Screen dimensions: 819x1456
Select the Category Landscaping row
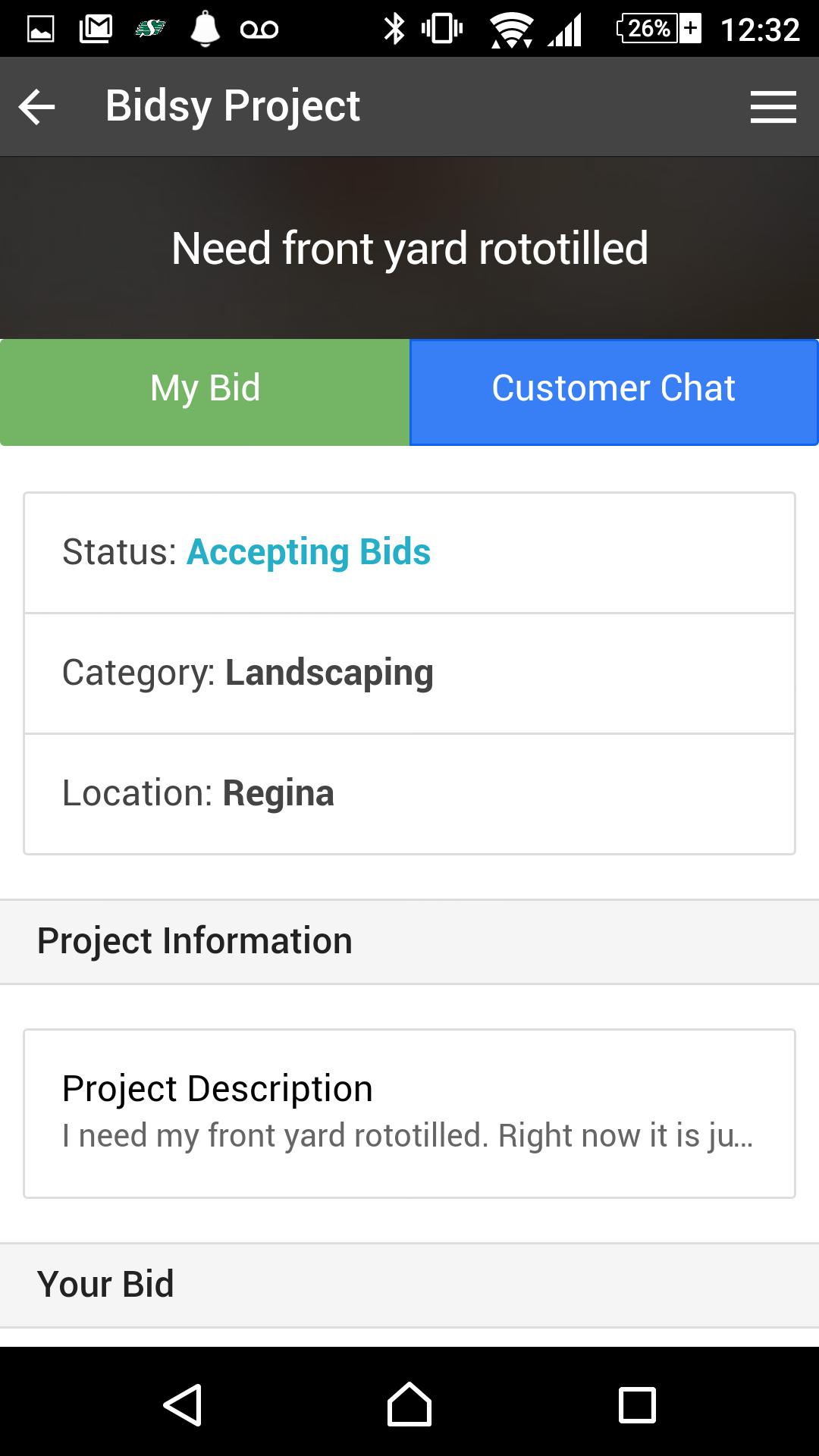[409, 673]
